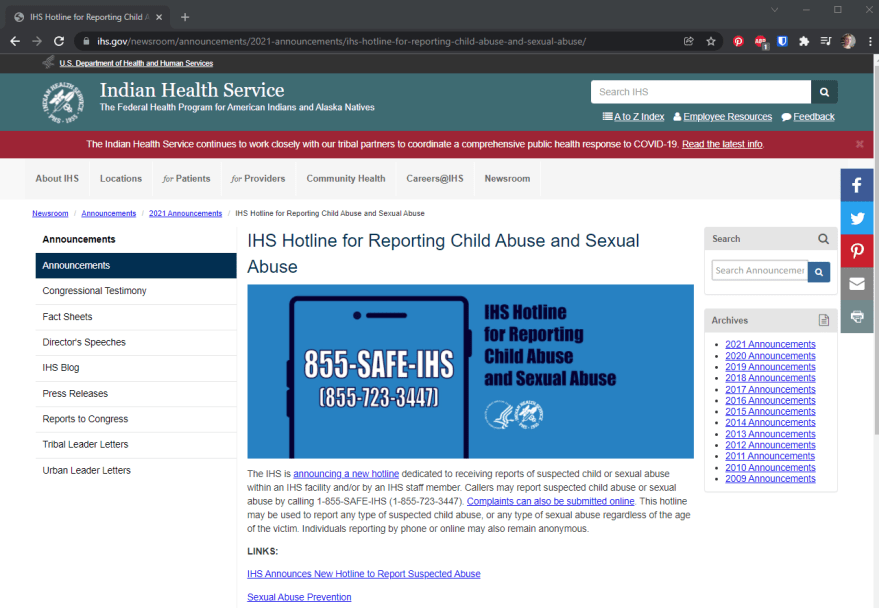Dismiss the red COVID-19 alert banner

(x=859, y=144)
